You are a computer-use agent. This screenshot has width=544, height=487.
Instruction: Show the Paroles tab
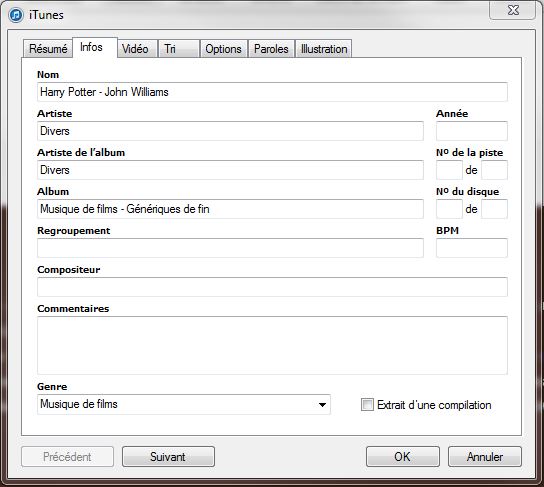pyautogui.click(x=271, y=49)
